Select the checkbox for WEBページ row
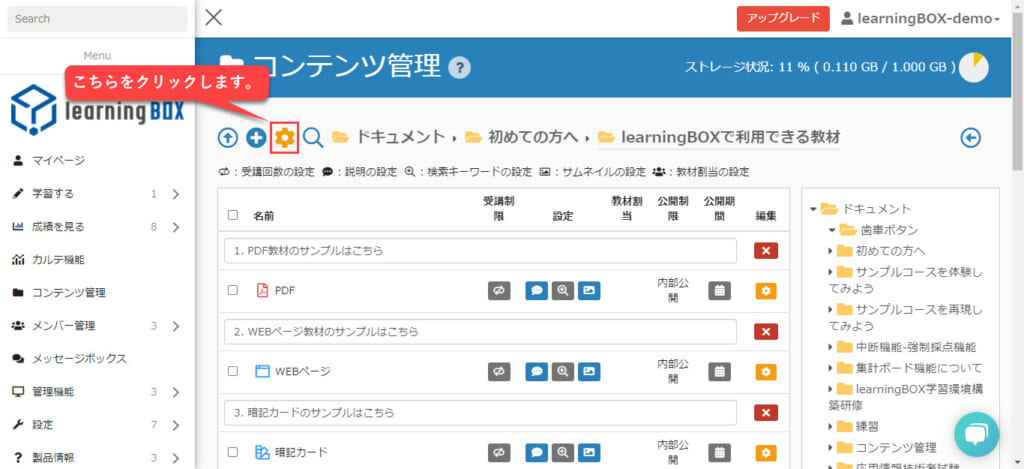The height and width of the screenshot is (469, 1024). coord(233,371)
